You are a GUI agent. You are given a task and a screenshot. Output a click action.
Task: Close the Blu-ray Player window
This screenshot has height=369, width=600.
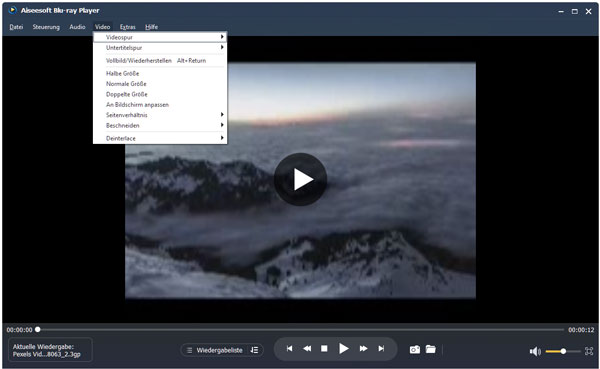click(589, 11)
